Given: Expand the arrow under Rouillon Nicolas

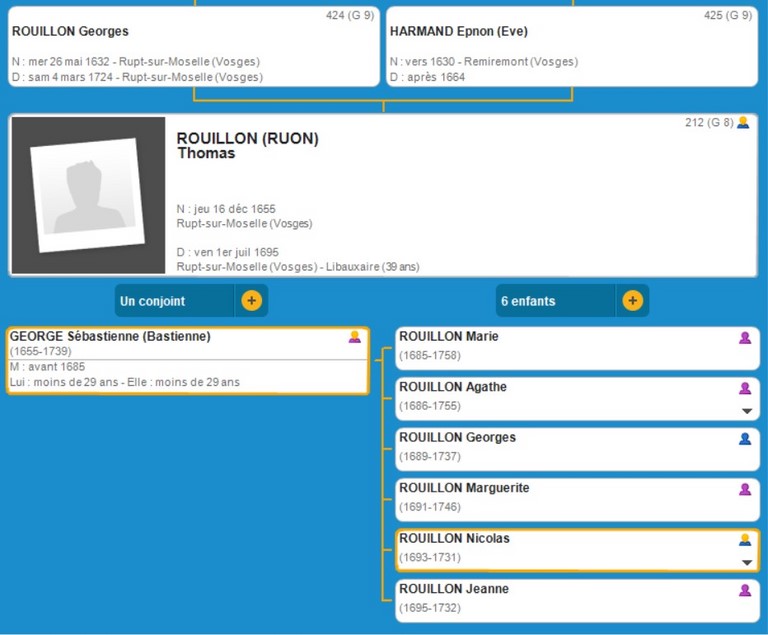Looking at the screenshot, I should (x=746, y=562).
